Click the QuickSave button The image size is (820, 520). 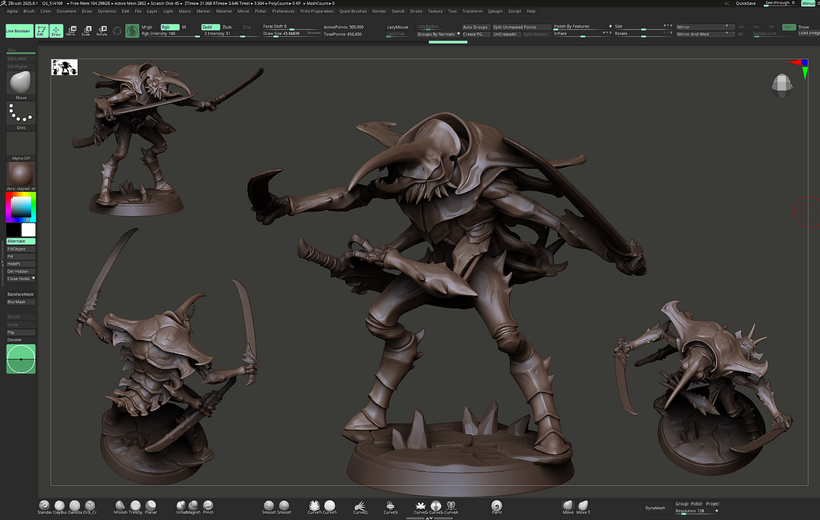pyautogui.click(x=746, y=3)
